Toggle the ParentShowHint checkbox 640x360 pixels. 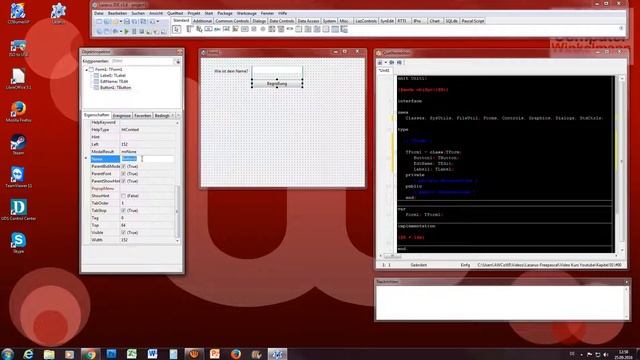[123, 181]
